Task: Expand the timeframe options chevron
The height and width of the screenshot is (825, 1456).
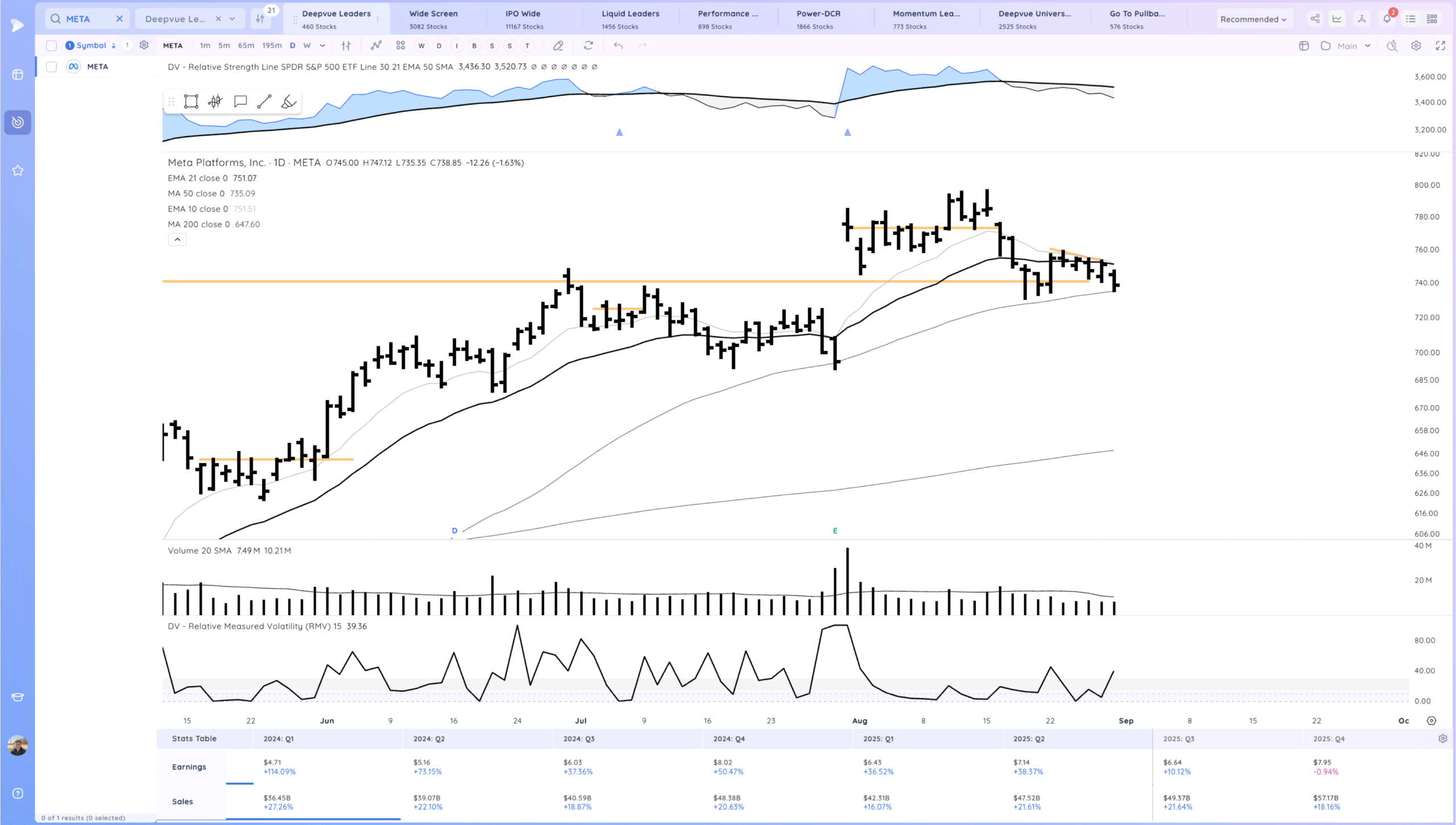Action: tap(322, 46)
